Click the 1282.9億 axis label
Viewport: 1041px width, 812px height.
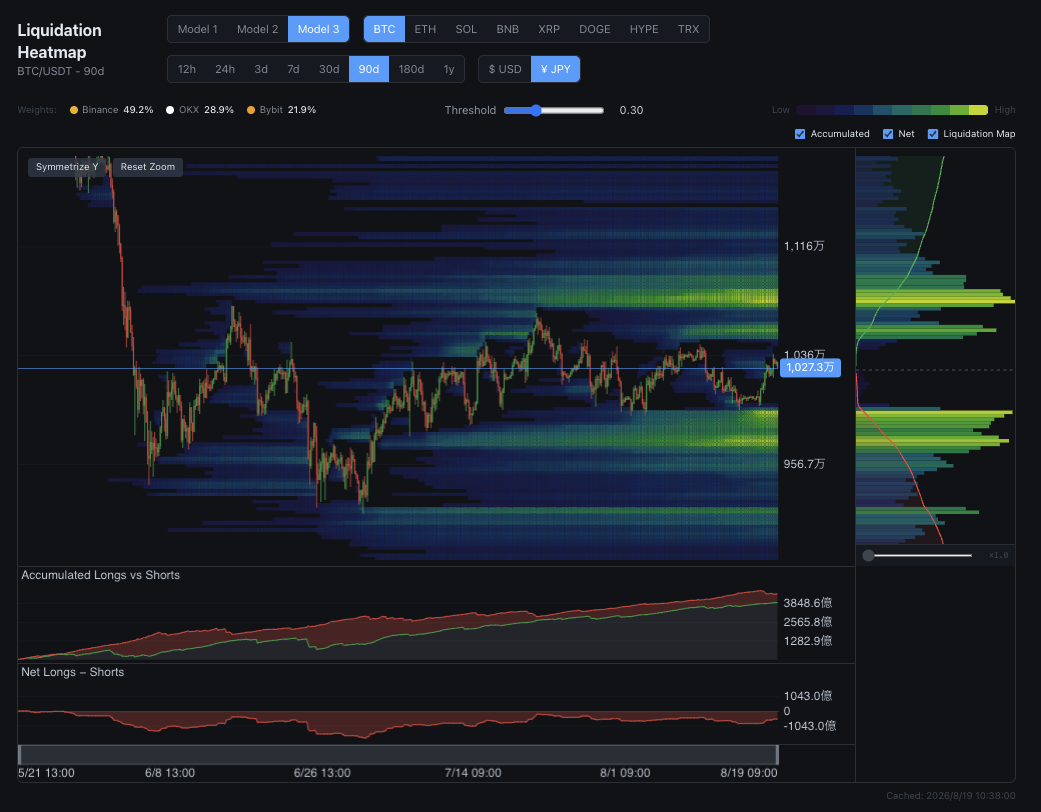tap(807, 641)
